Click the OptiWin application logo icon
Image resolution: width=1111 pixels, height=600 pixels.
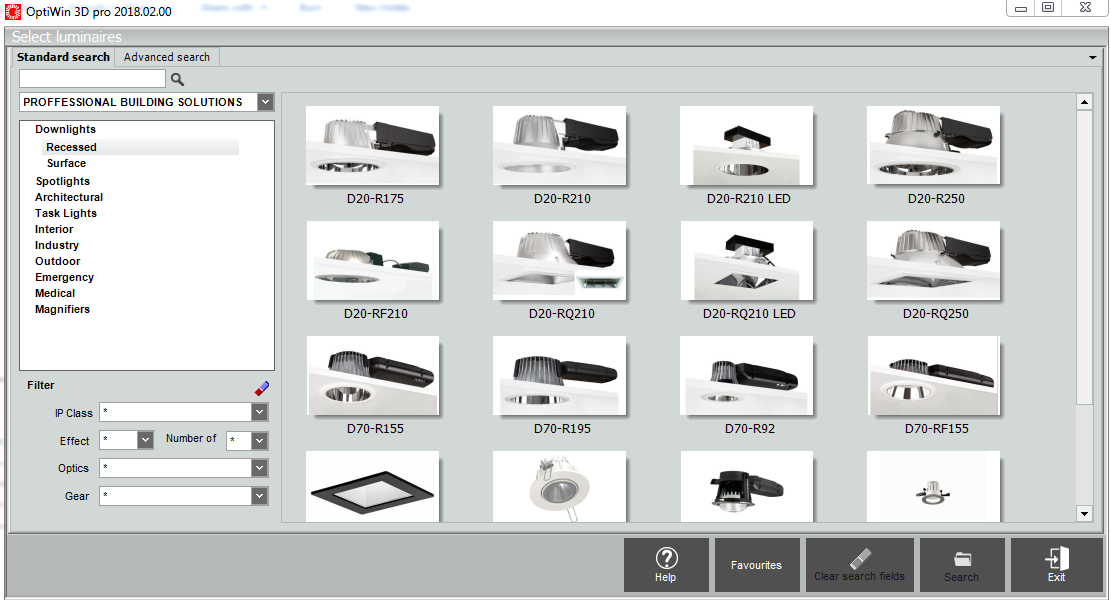point(13,11)
